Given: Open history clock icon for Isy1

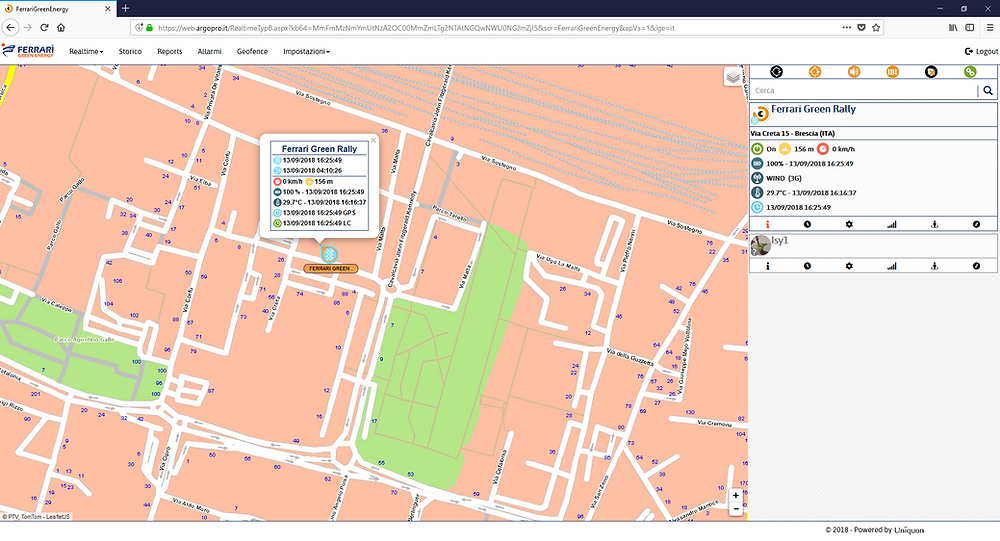Looking at the screenshot, I should [x=807, y=266].
